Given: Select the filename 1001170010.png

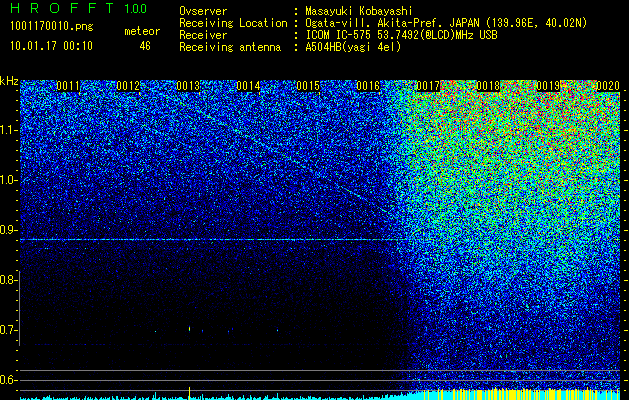Looking at the screenshot, I should [x=52, y=27].
